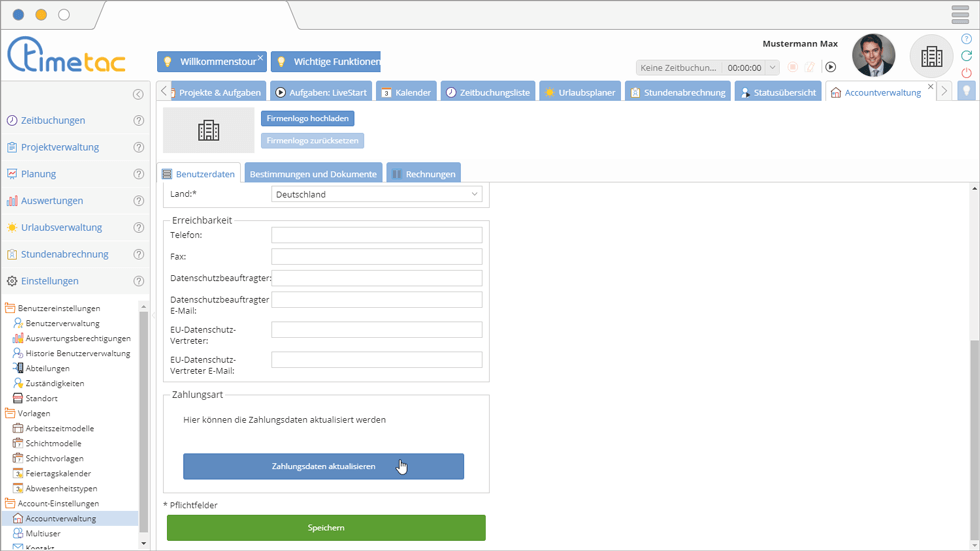Click the lightbulb icon right of tabs
This screenshot has height=551, width=980.
pos(966,92)
